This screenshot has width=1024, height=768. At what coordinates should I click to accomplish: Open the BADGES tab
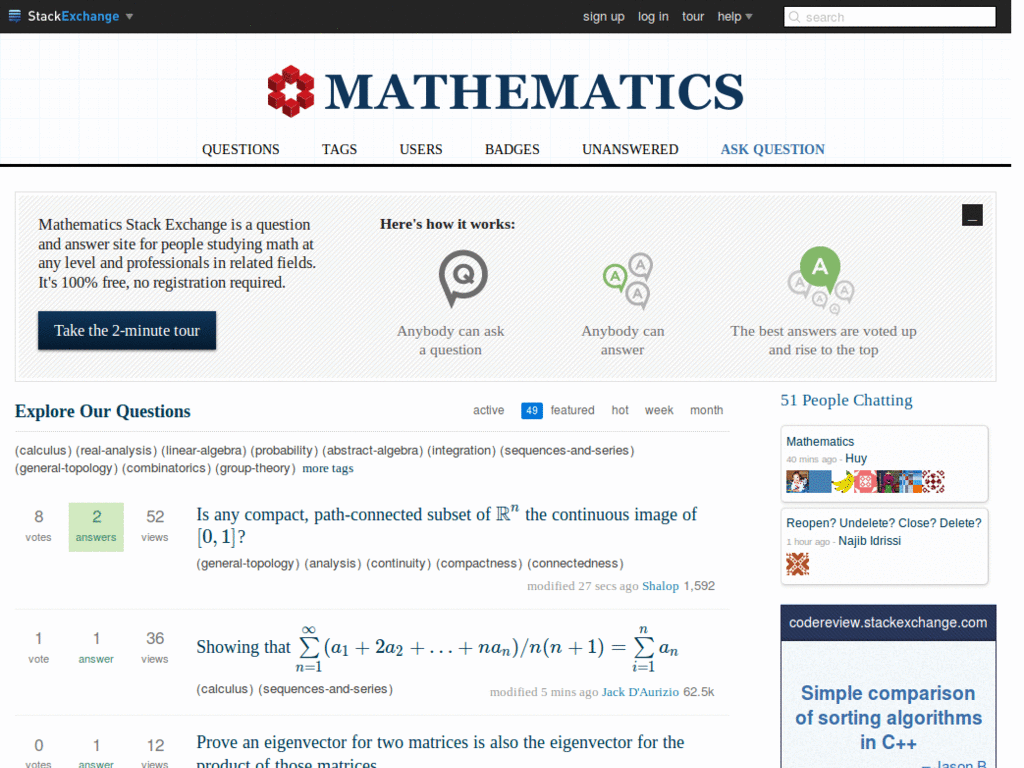point(512,149)
